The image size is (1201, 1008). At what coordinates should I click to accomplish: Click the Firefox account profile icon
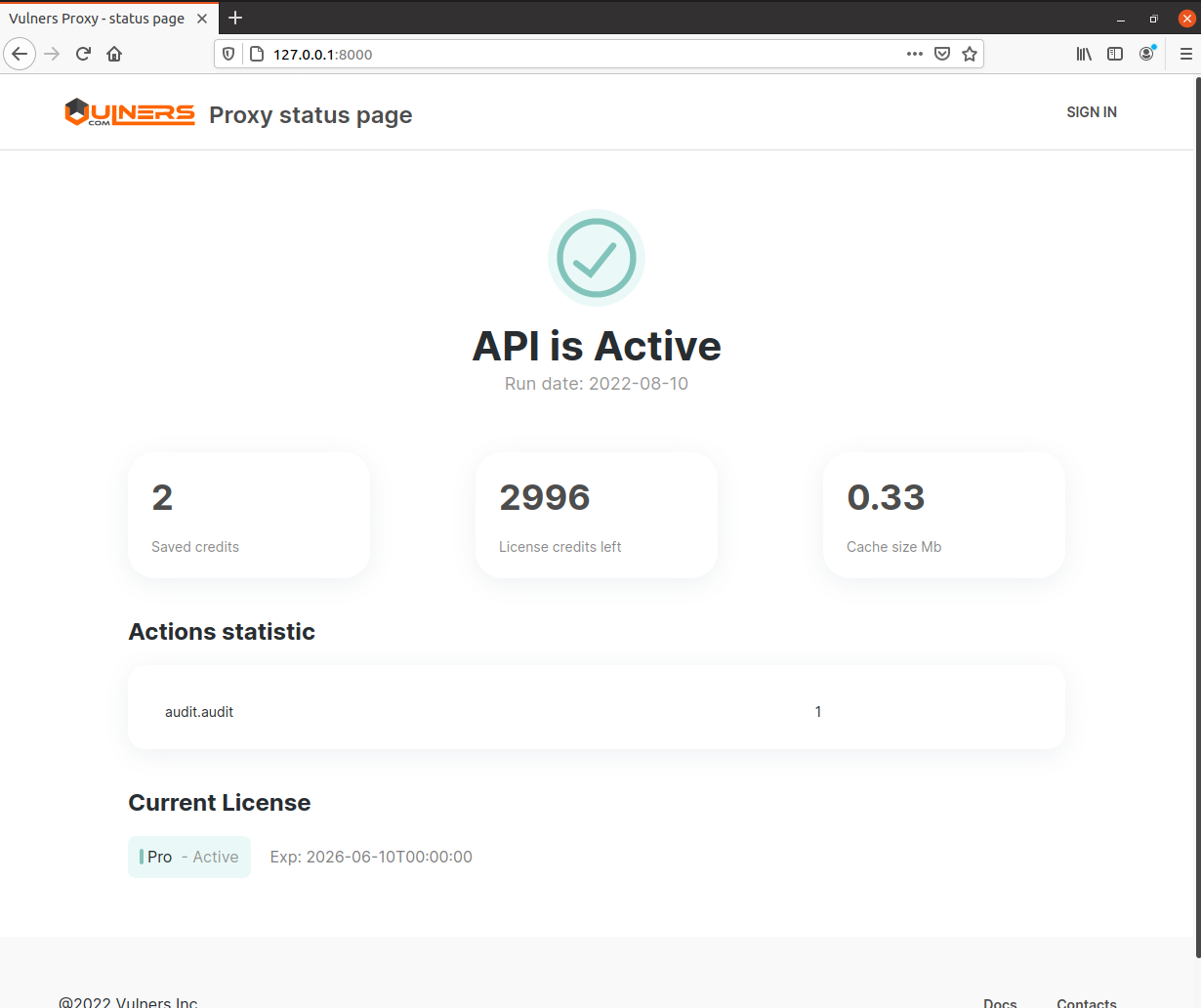click(x=1146, y=54)
